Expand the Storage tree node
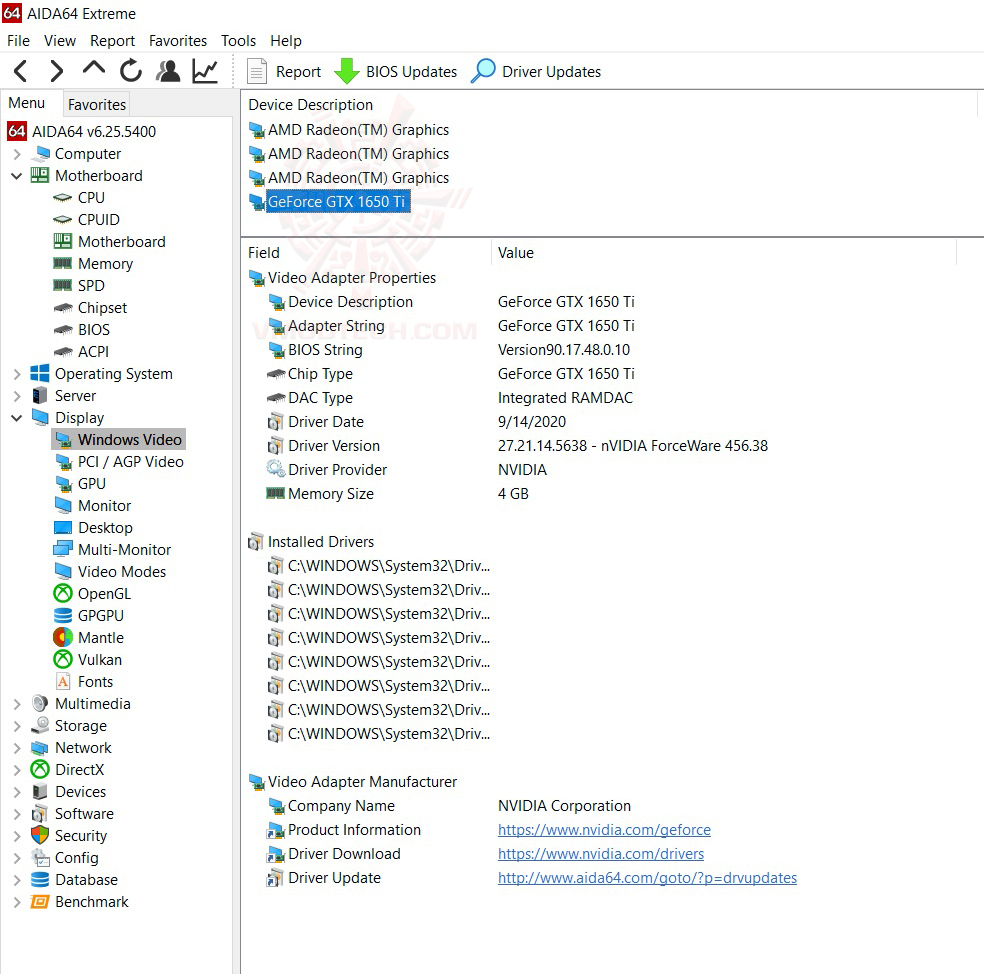The image size is (984, 974). coord(17,726)
